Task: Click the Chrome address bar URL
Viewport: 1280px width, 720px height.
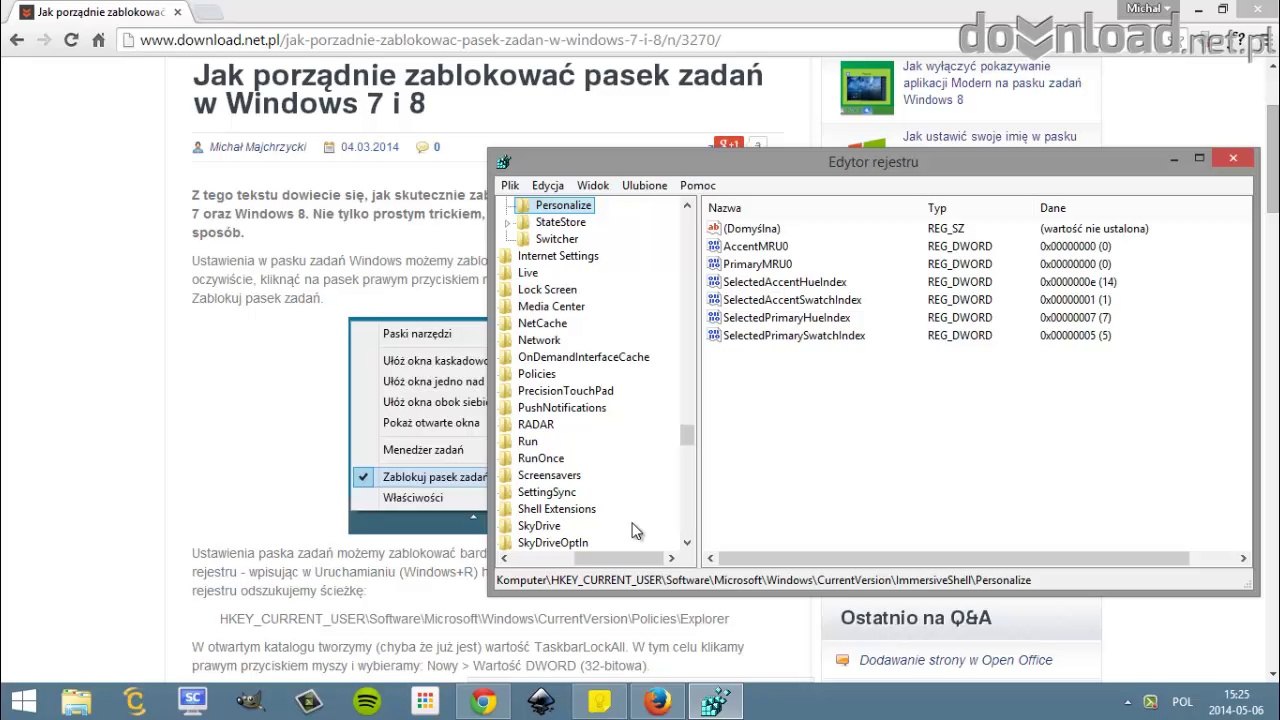Action: pyautogui.click(x=430, y=40)
